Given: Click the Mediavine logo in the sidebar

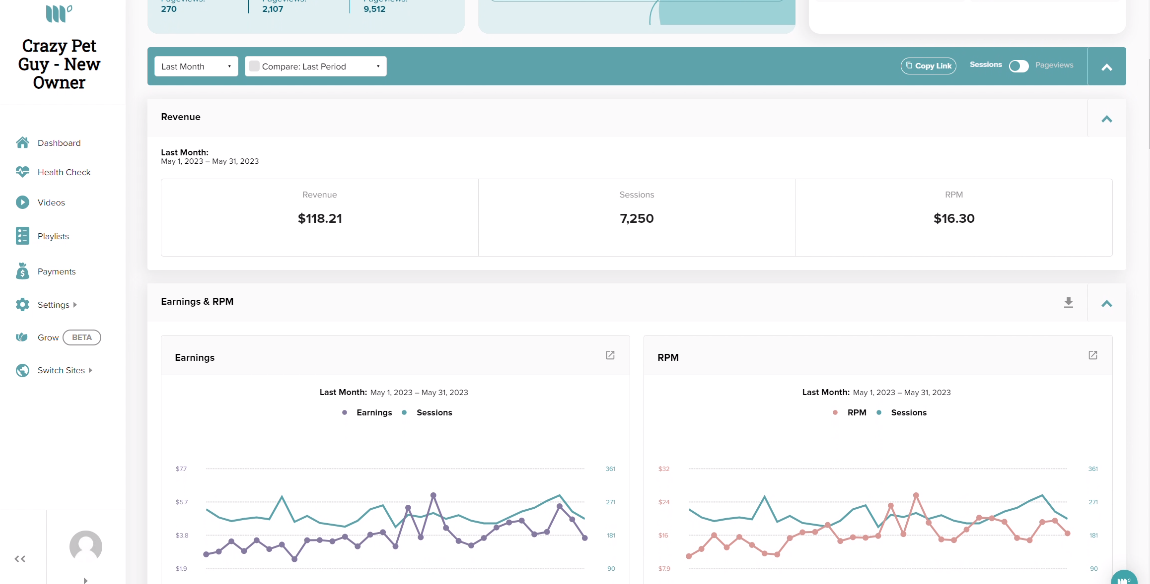Looking at the screenshot, I should [59, 13].
